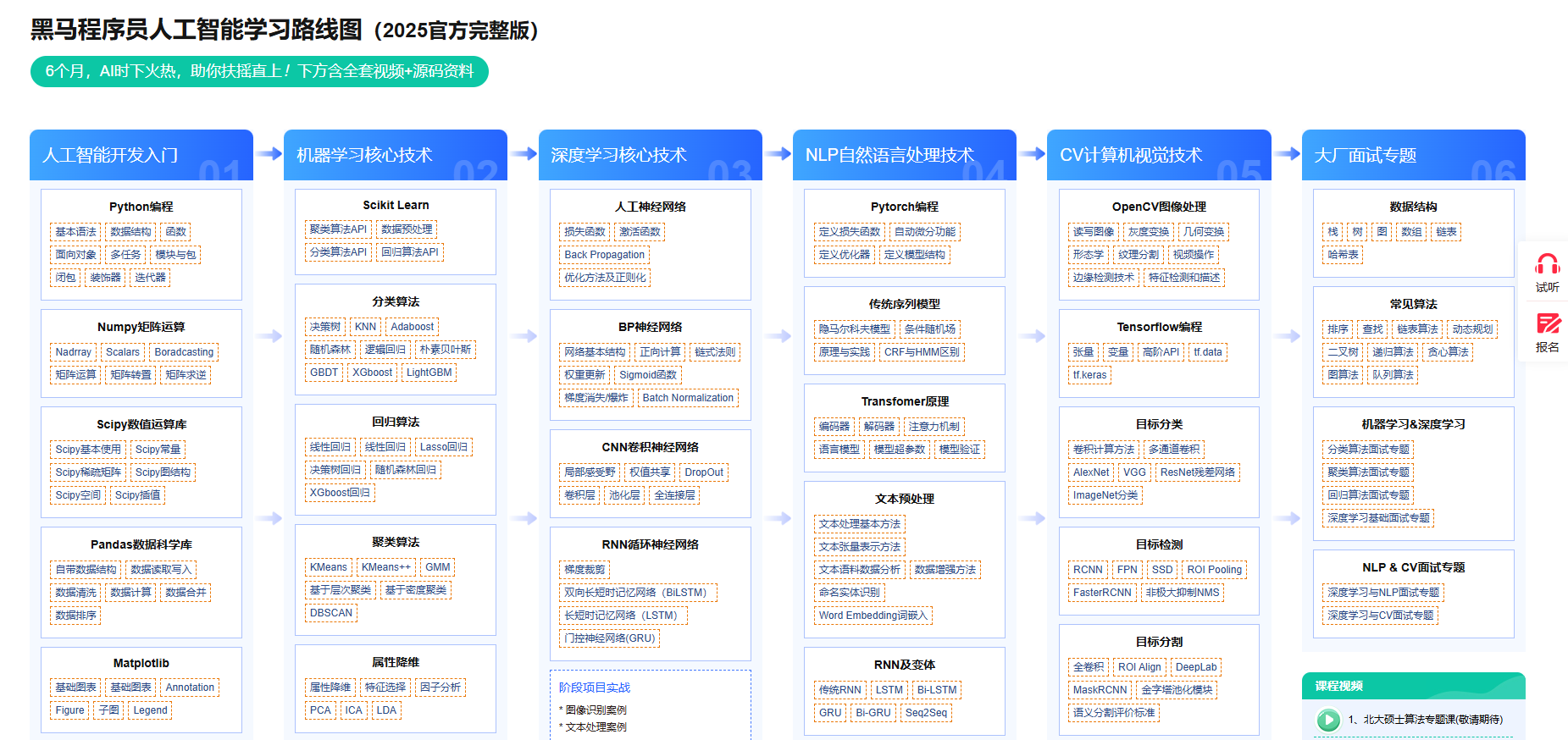This screenshot has width=1568, height=740.
Task: Click the arrow between 机器学习核心技术 and 深度学习核心技术
Action: [524, 153]
